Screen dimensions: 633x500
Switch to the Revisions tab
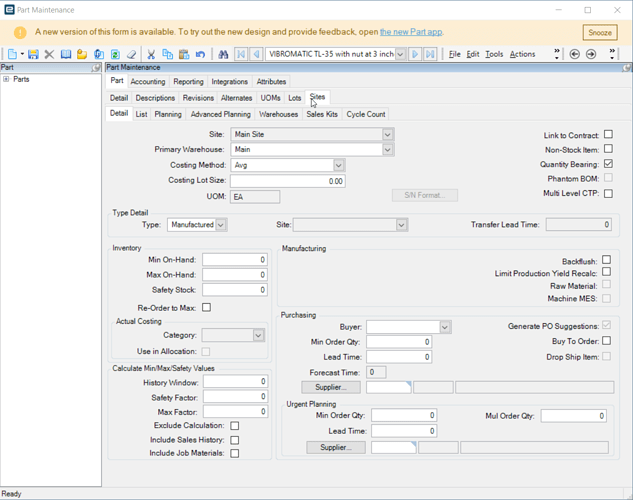click(x=198, y=98)
